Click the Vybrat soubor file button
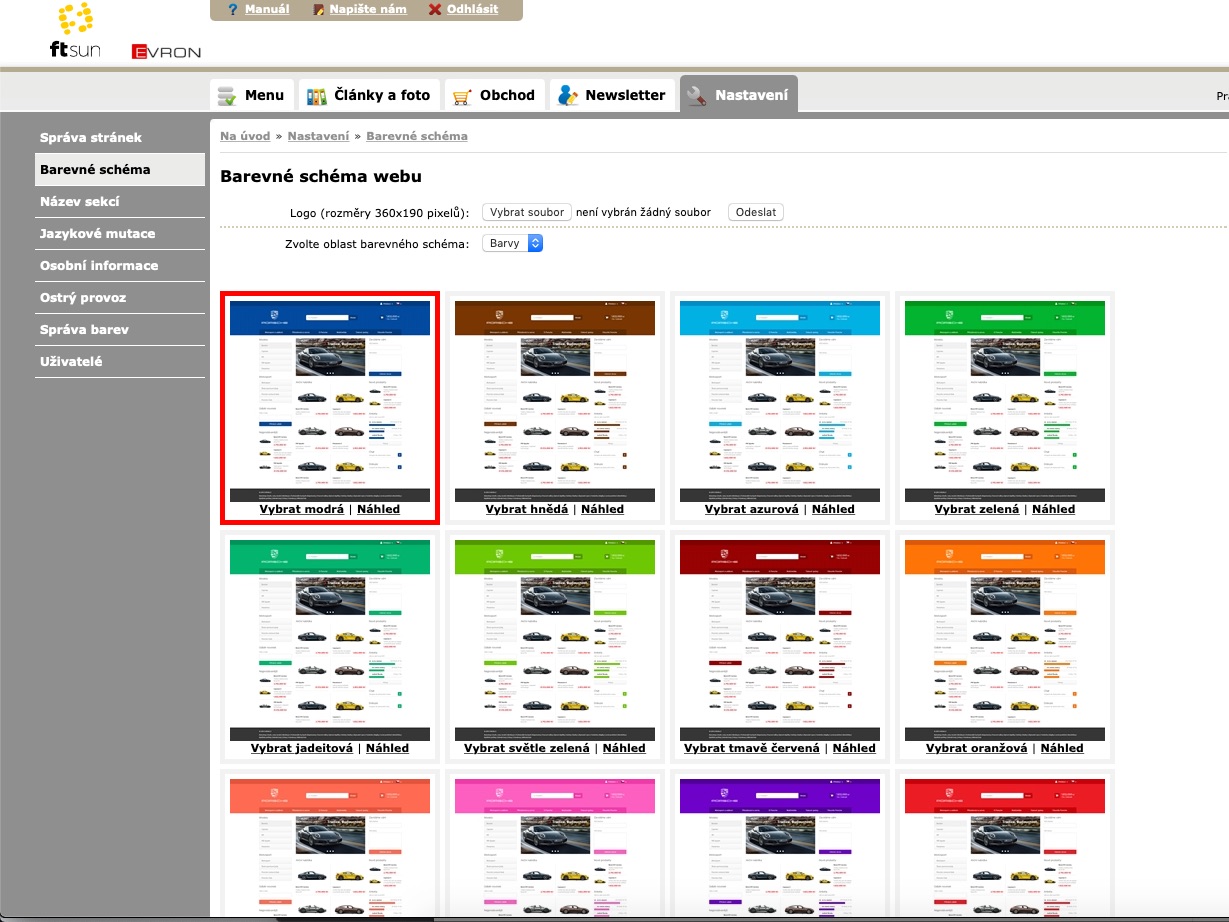This screenshot has height=922, width=1229. [x=527, y=212]
